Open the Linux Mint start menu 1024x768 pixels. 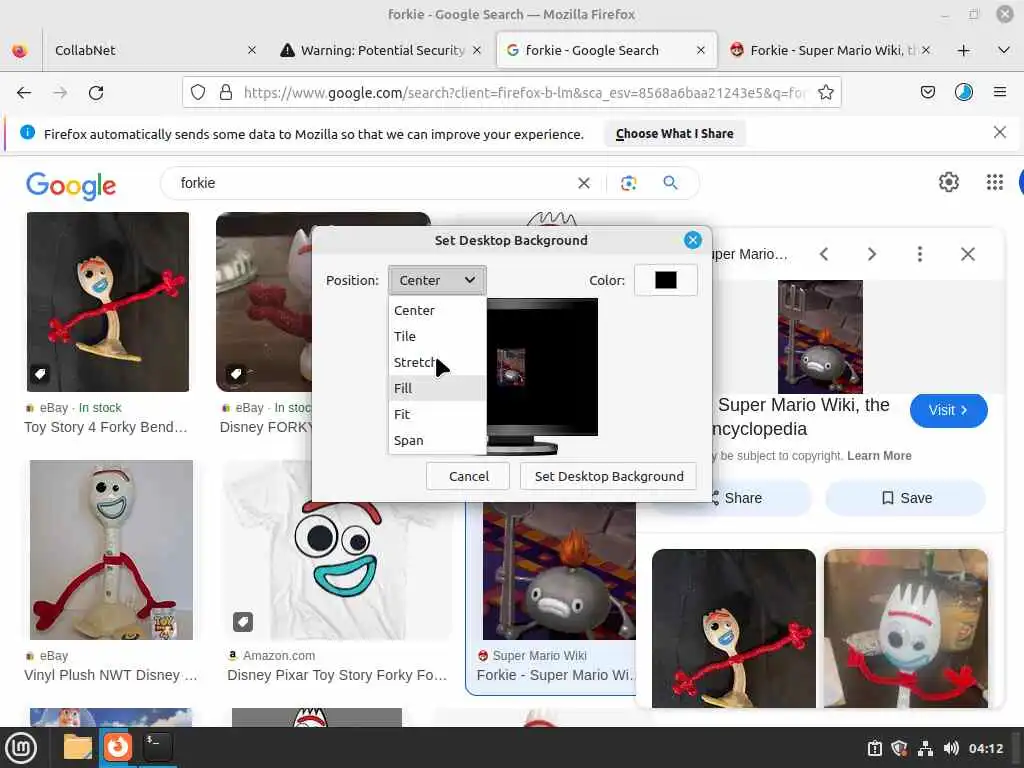point(21,748)
